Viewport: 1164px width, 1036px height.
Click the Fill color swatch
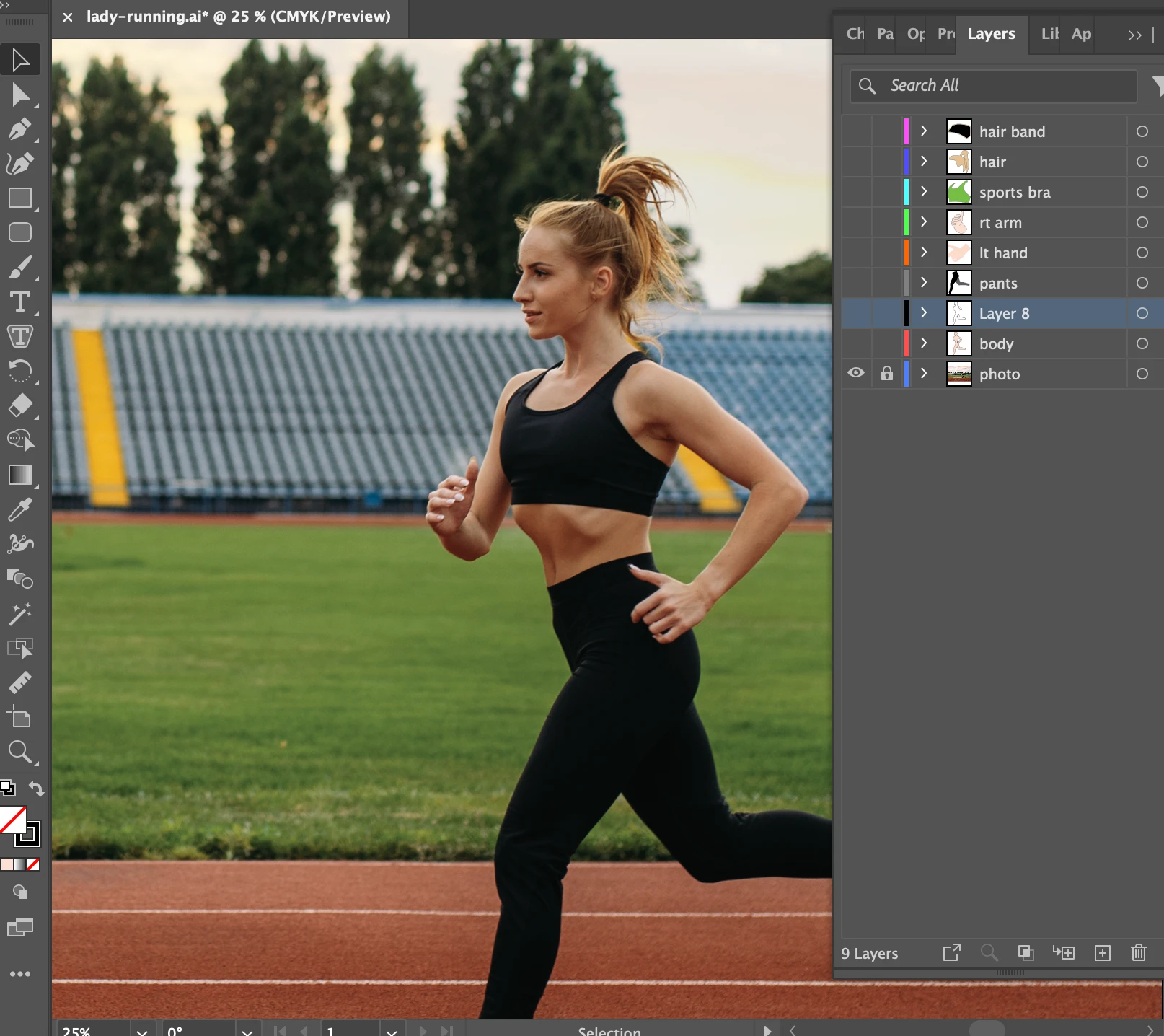tap(12, 819)
